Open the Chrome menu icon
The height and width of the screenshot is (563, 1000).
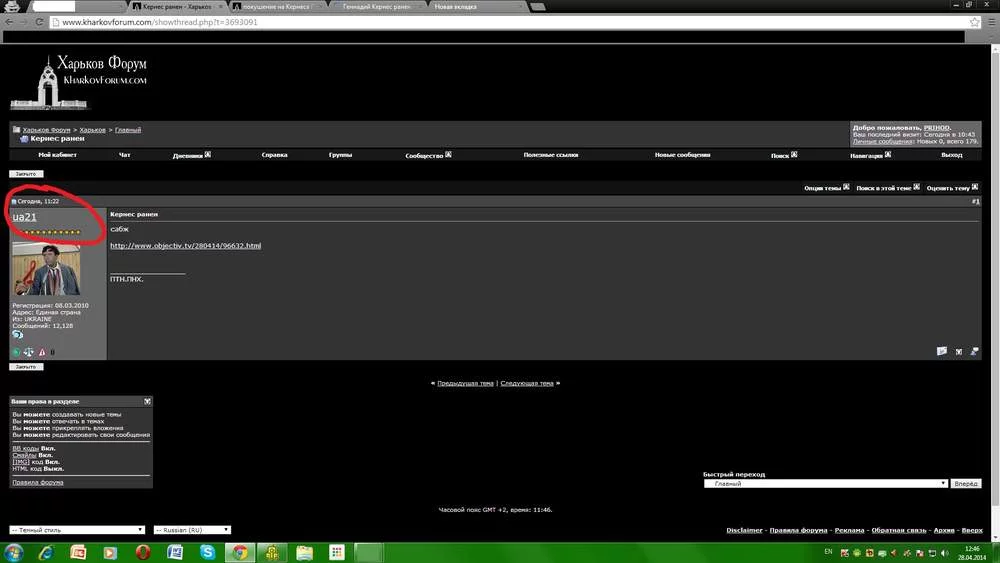point(992,22)
